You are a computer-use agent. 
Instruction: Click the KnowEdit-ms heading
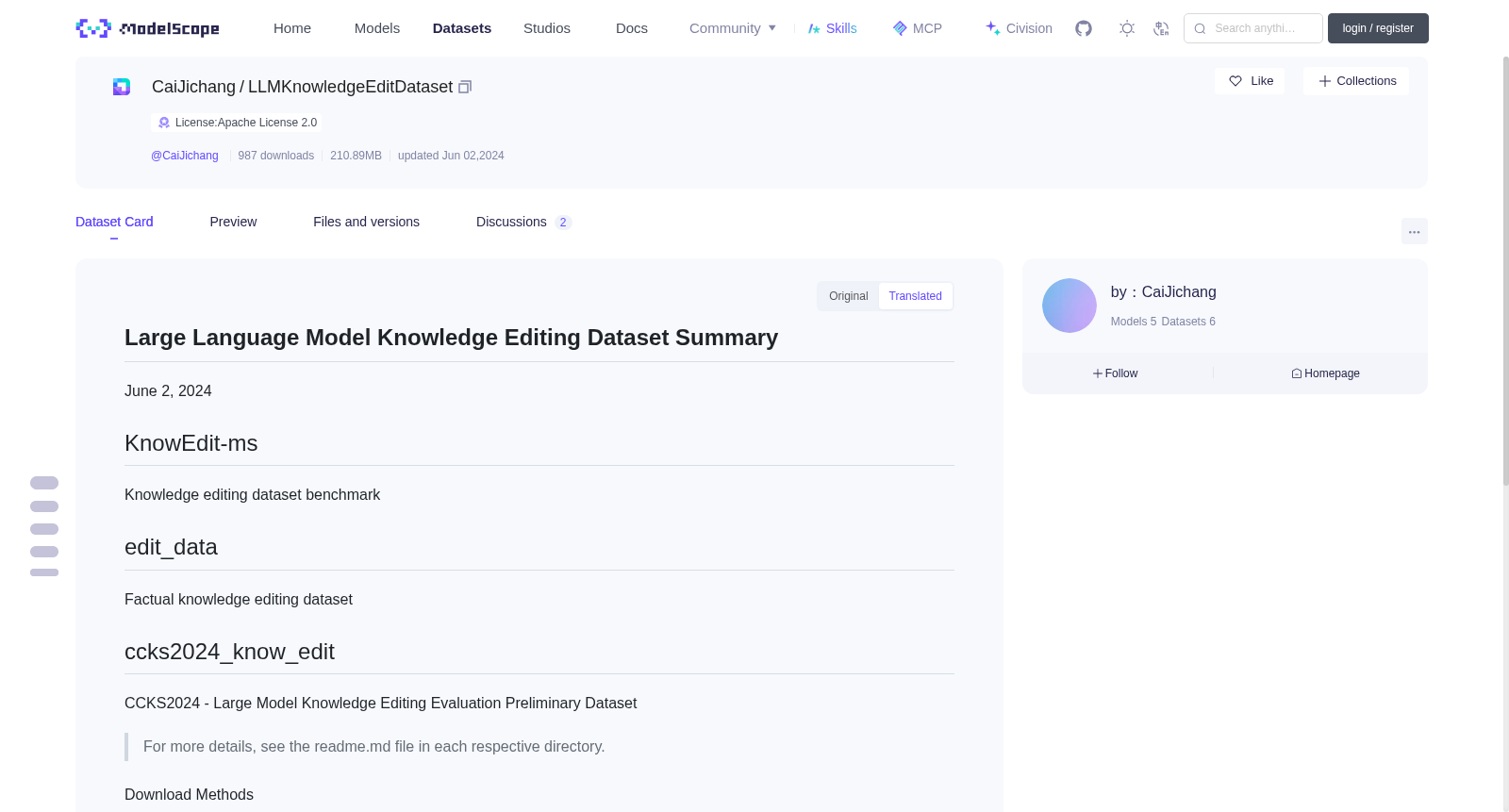[191, 443]
